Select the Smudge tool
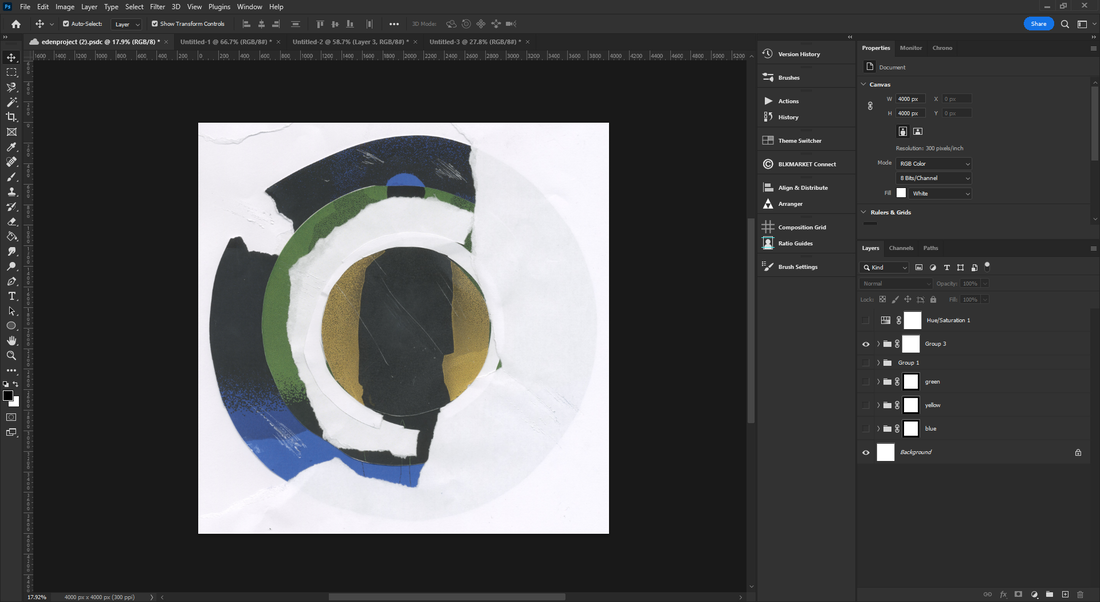 pos(11,251)
